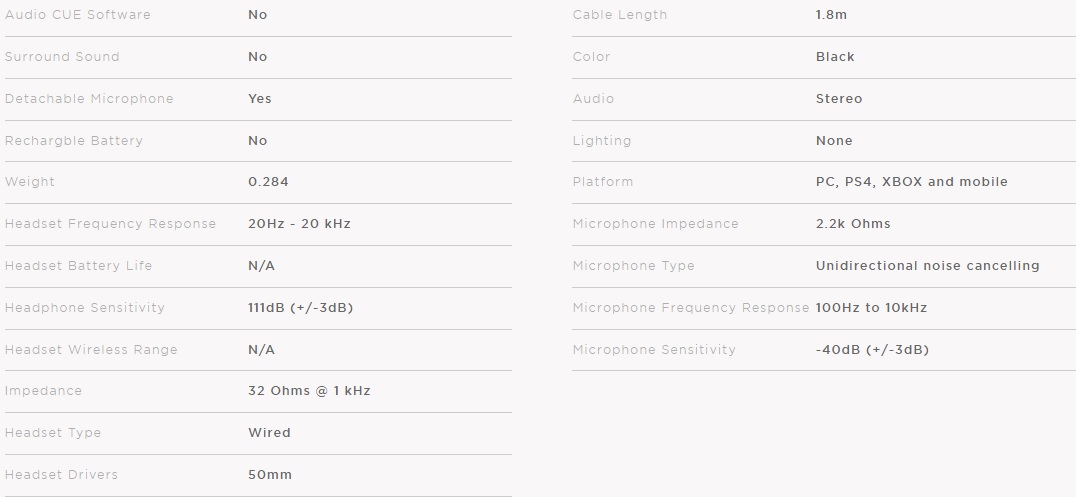Select the Unidirectional noise cancelling text
Image resolution: width=1076 pixels, height=497 pixels.
pos(927,266)
